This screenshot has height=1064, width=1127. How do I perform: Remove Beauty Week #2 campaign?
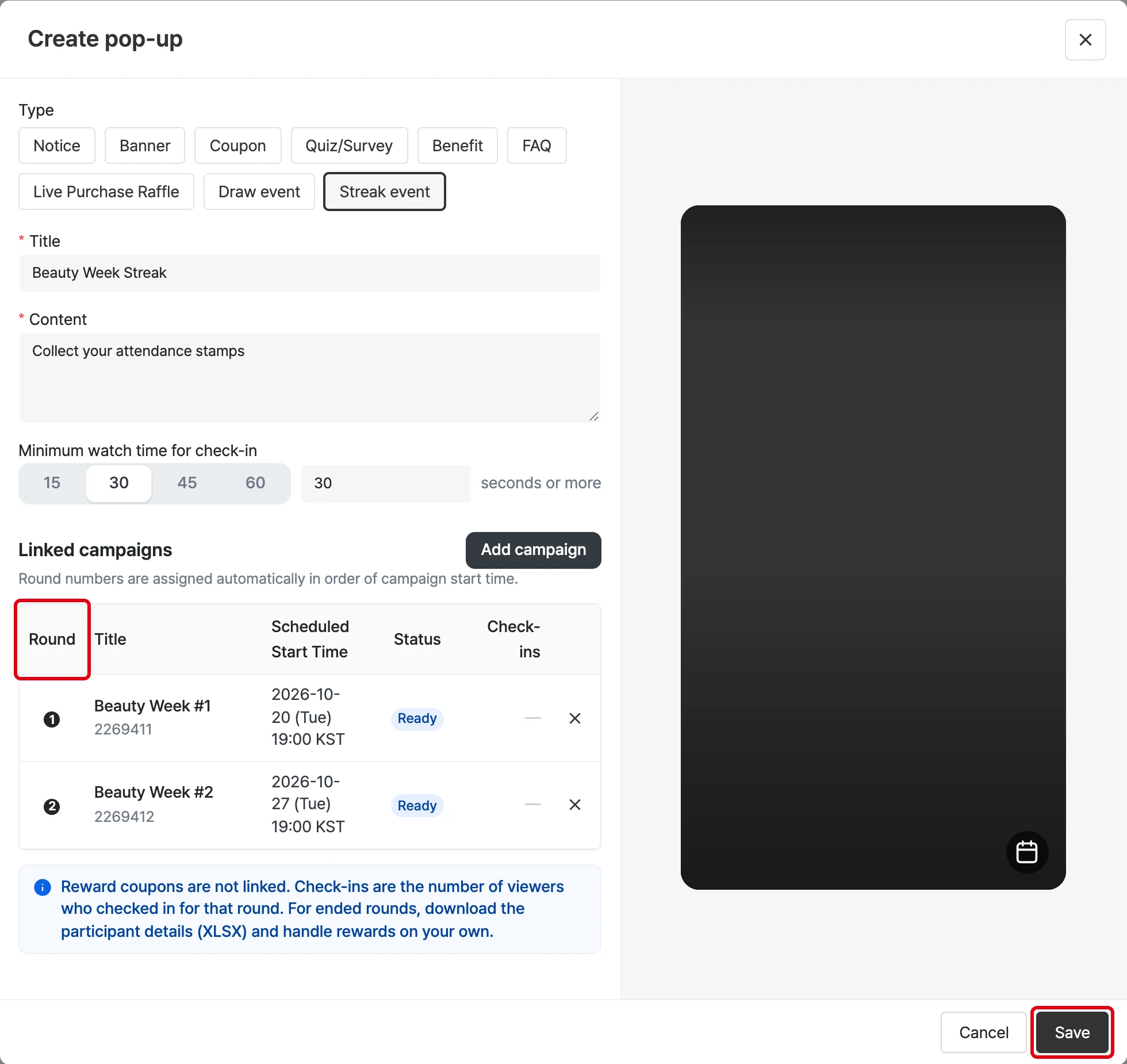[x=574, y=805]
